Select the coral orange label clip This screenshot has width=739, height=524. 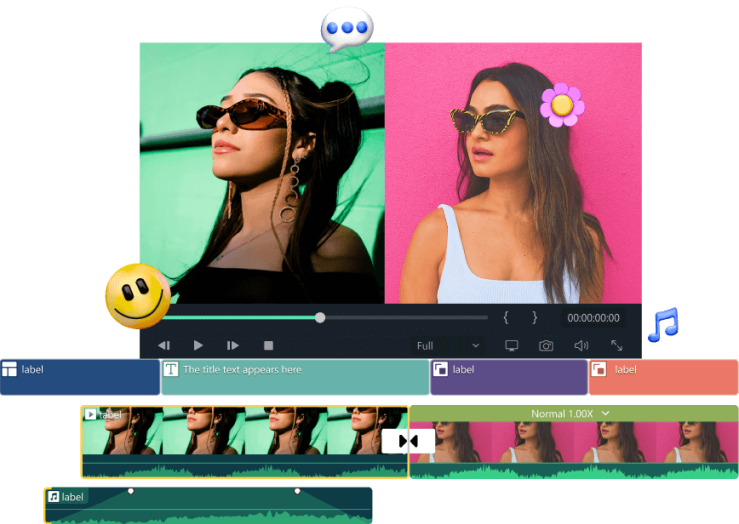coord(664,377)
